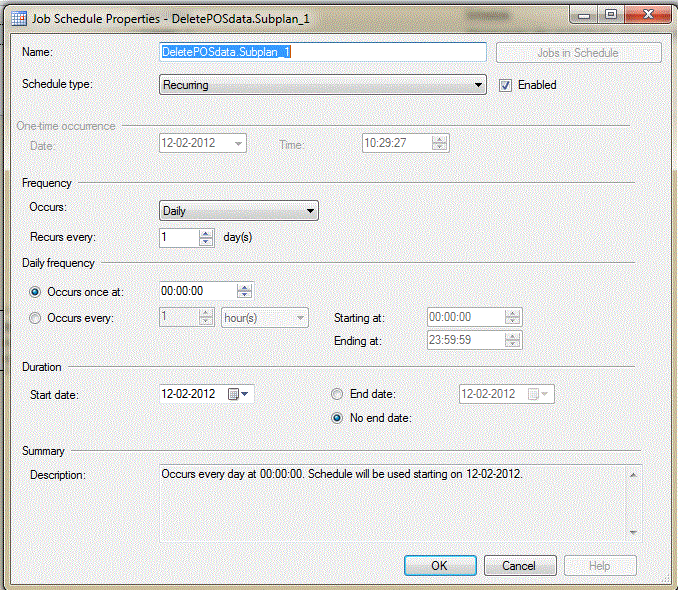Choose the End date radio button

point(338,394)
